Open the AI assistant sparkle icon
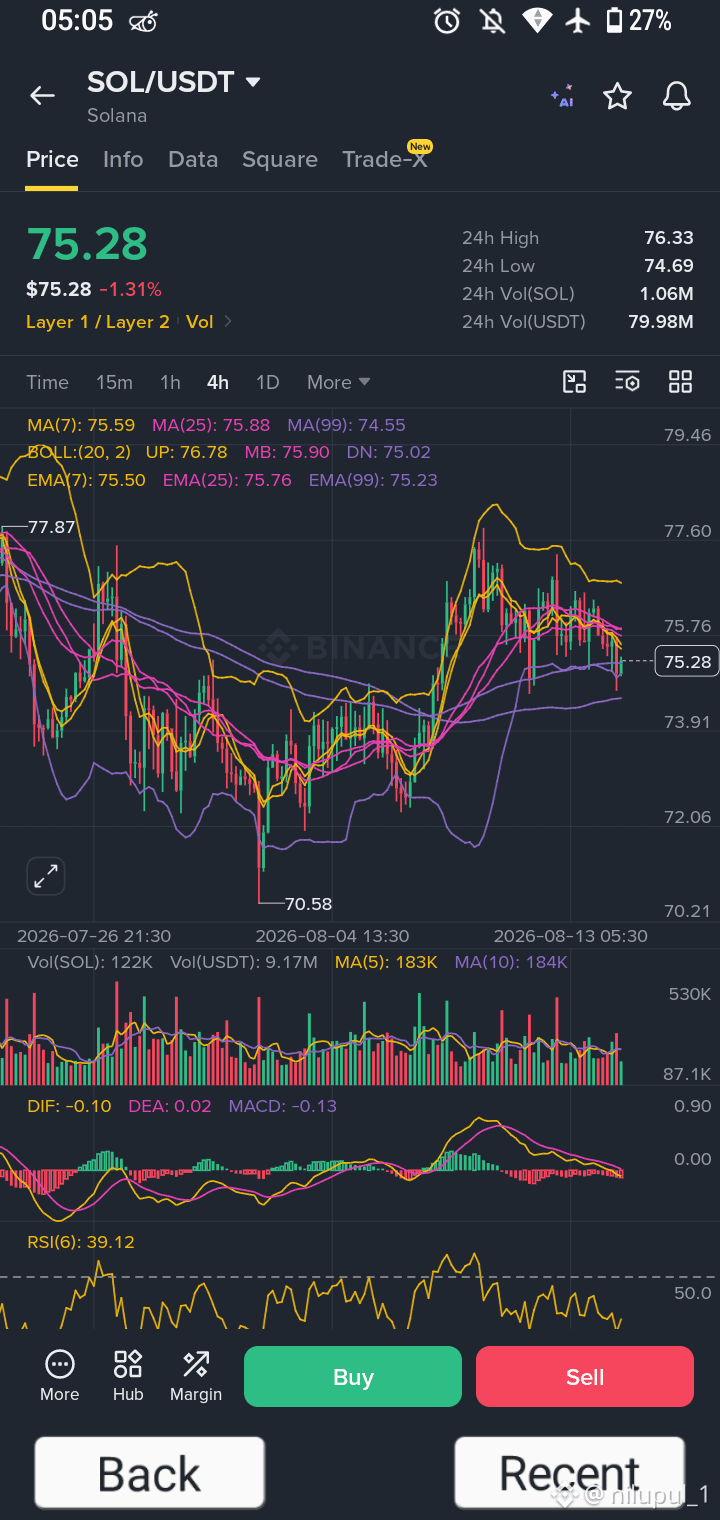This screenshot has height=1520, width=720. point(562,96)
